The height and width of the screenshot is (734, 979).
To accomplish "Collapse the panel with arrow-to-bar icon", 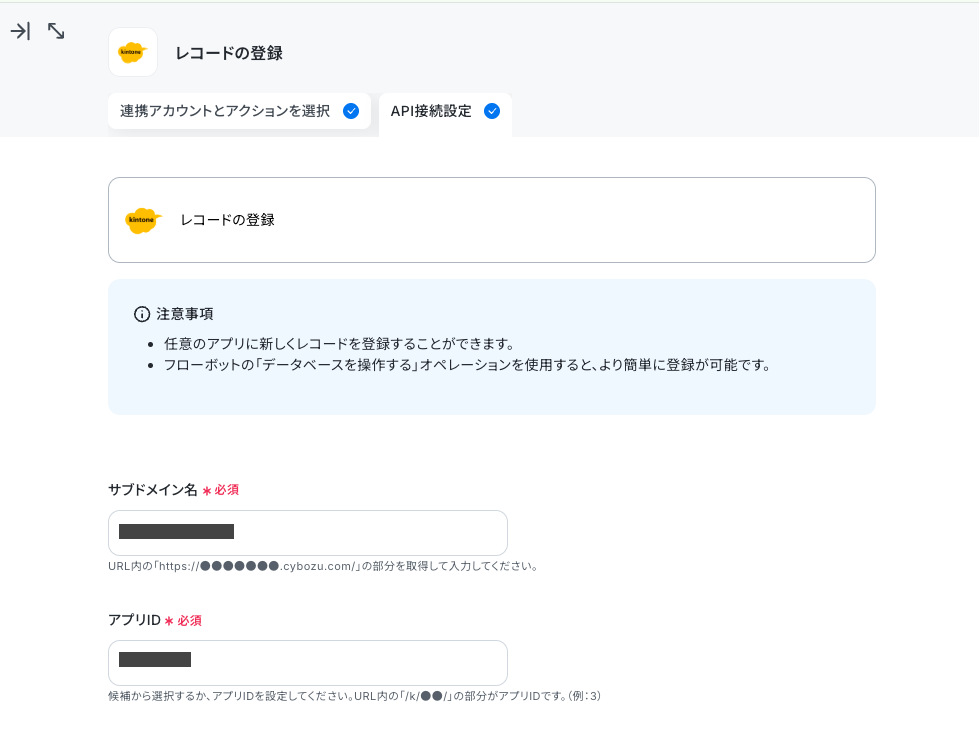I will coord(21,31).
